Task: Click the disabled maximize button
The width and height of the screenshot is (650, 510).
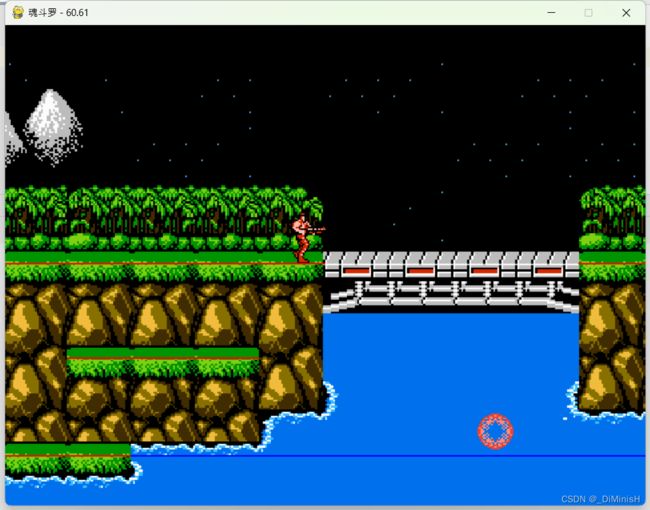Action: (x=588, y=13)
